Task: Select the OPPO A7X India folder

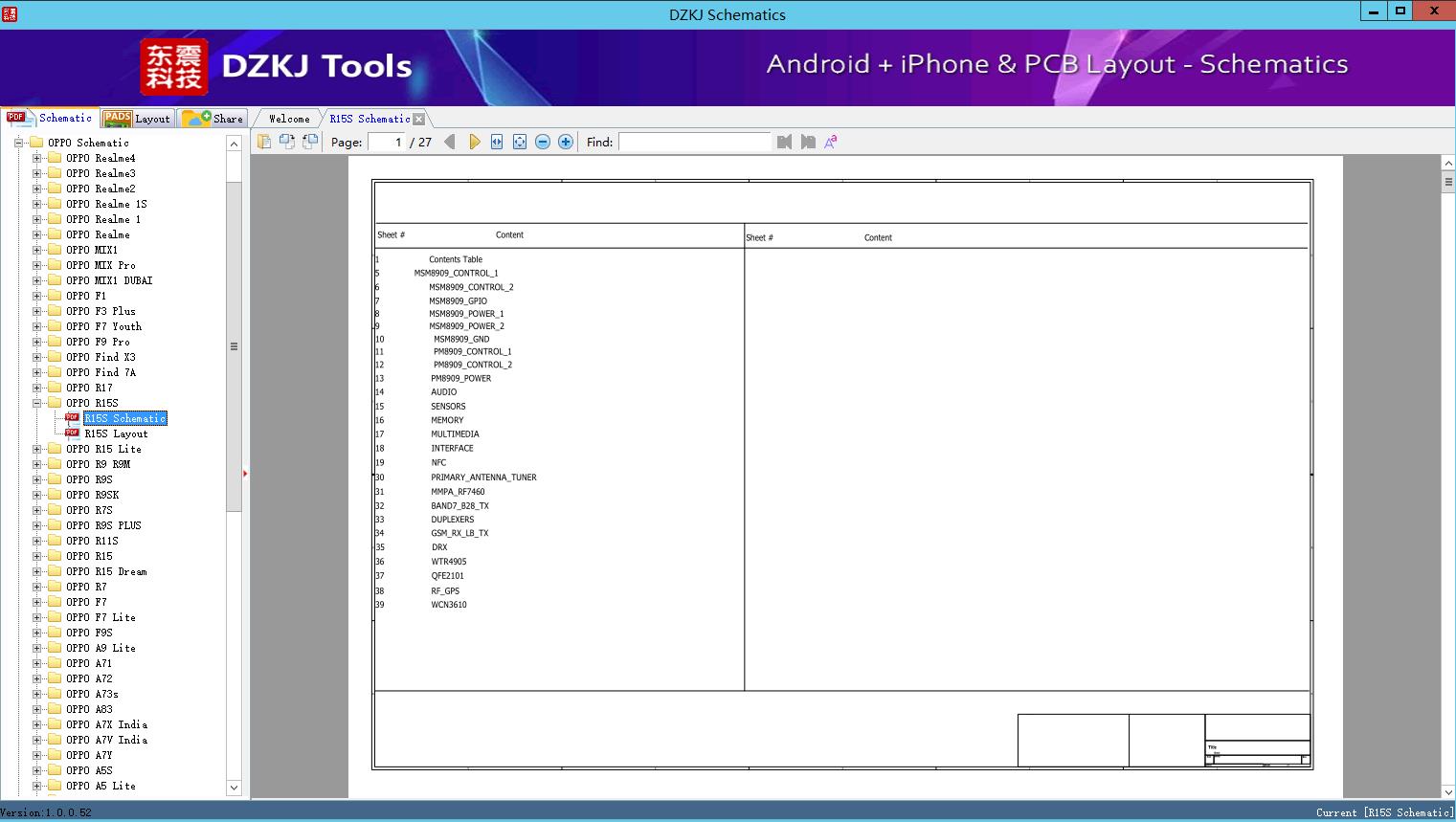Action: 106,724
